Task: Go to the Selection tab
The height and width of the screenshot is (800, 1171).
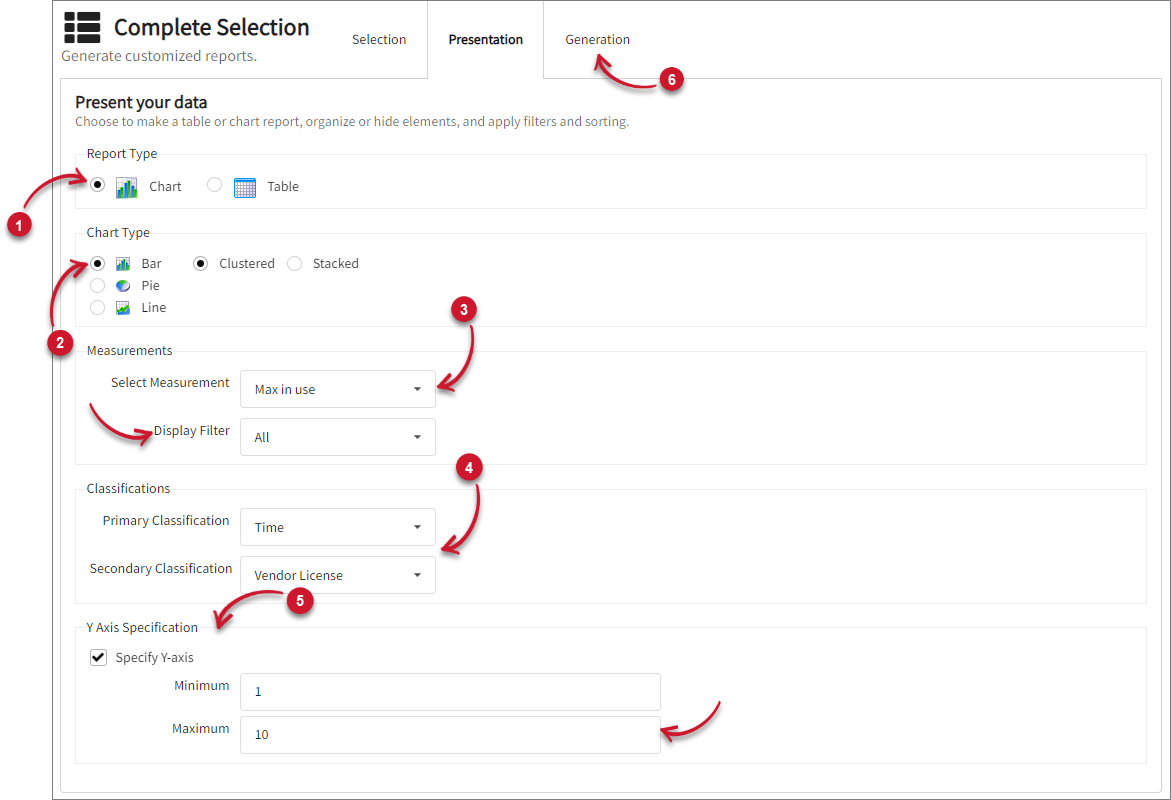Action: [x=379, y=40]
